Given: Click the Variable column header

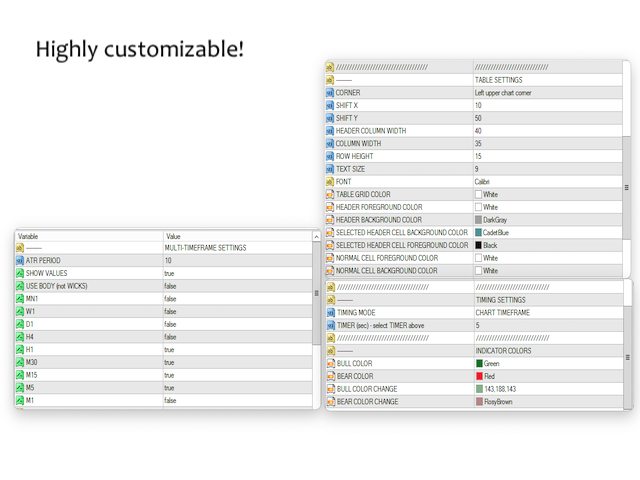Looking at the screenshot, I should [x=88, y=236].
